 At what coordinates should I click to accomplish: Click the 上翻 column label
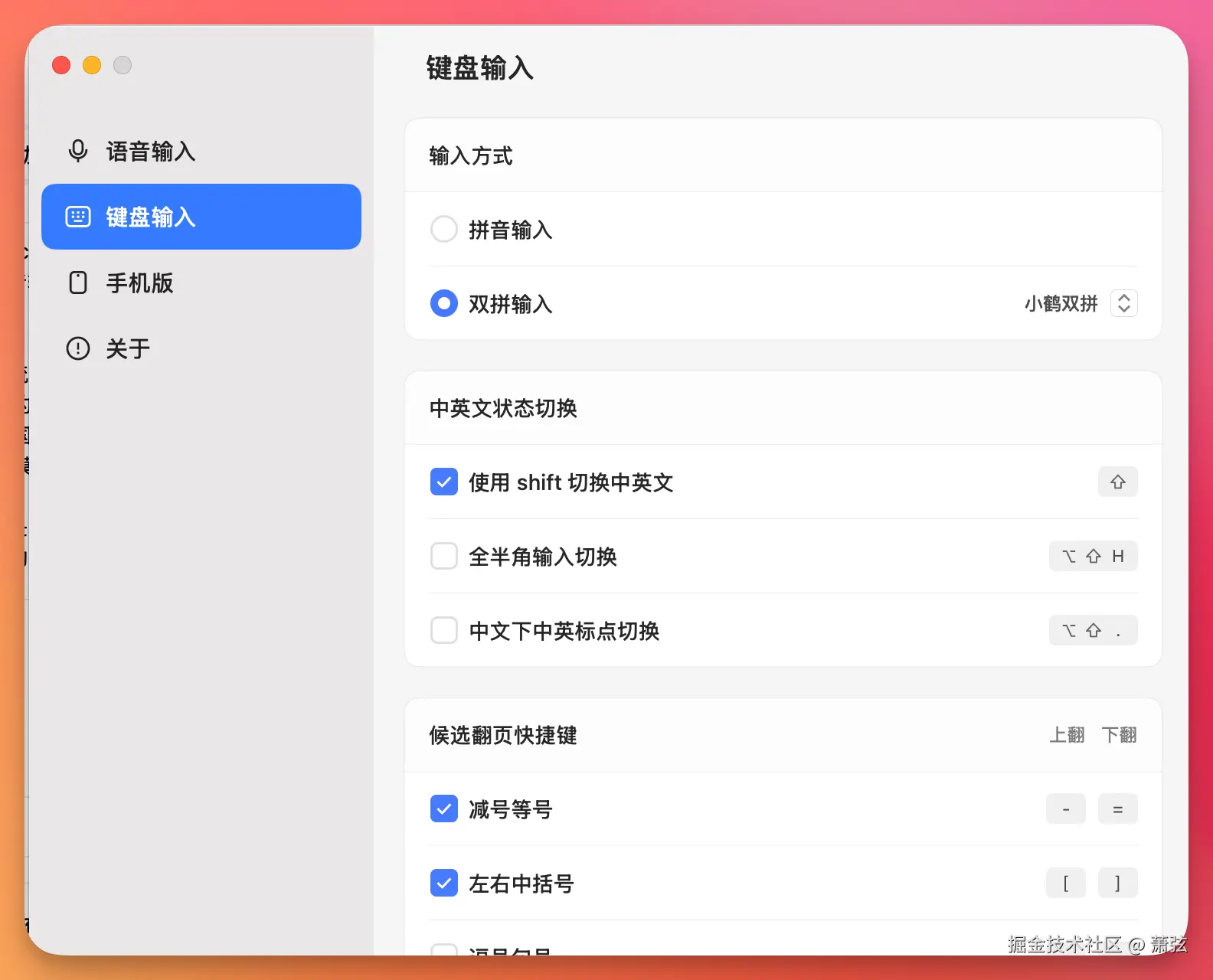click(1067, 735)
